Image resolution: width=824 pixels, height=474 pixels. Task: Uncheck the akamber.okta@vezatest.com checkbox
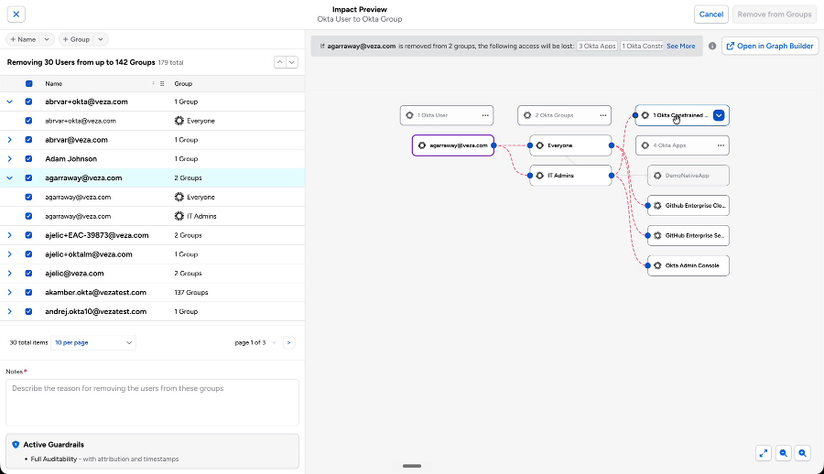[29, 292]
